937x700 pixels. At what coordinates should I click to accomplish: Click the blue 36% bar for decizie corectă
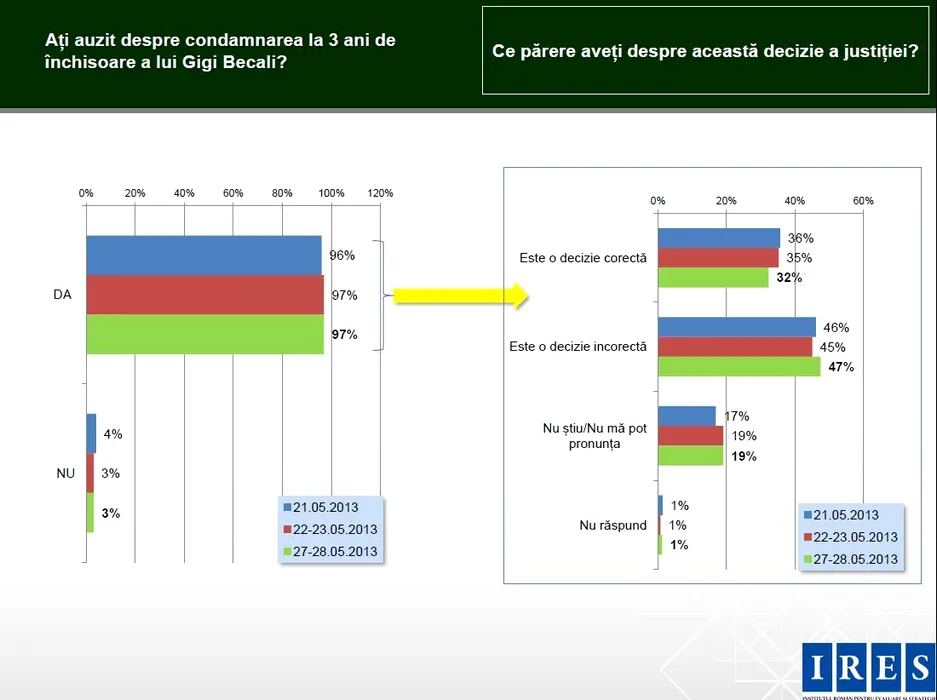pyautogui.click(x=718, y=238)
